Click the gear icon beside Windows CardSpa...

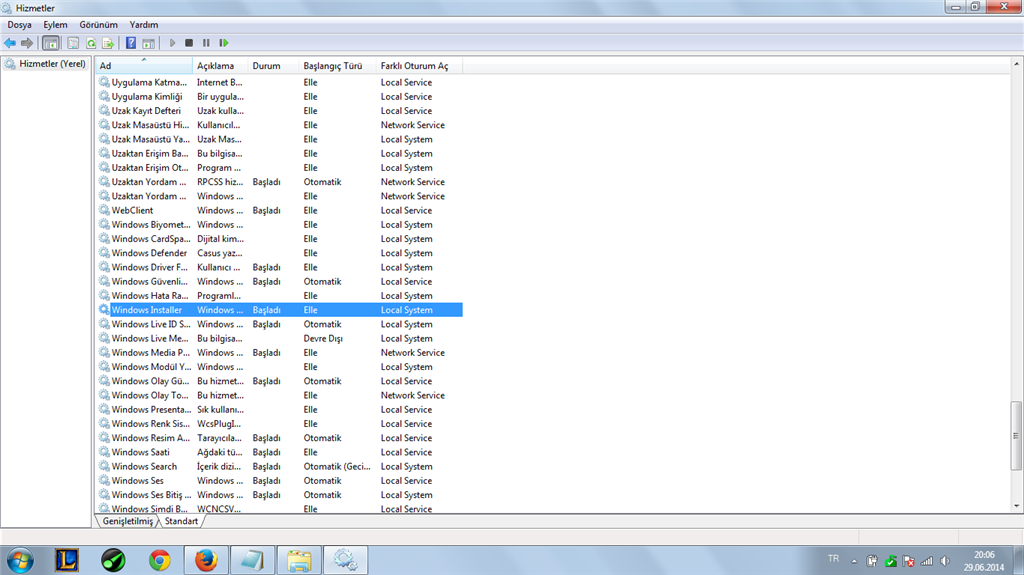104,239
